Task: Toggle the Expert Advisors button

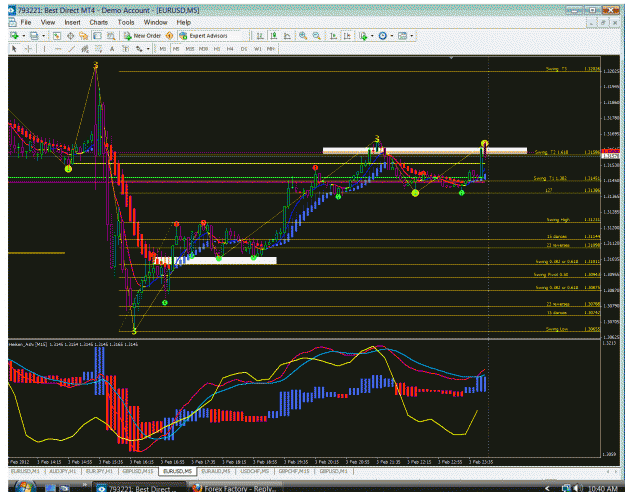Action: coord(203,36)
